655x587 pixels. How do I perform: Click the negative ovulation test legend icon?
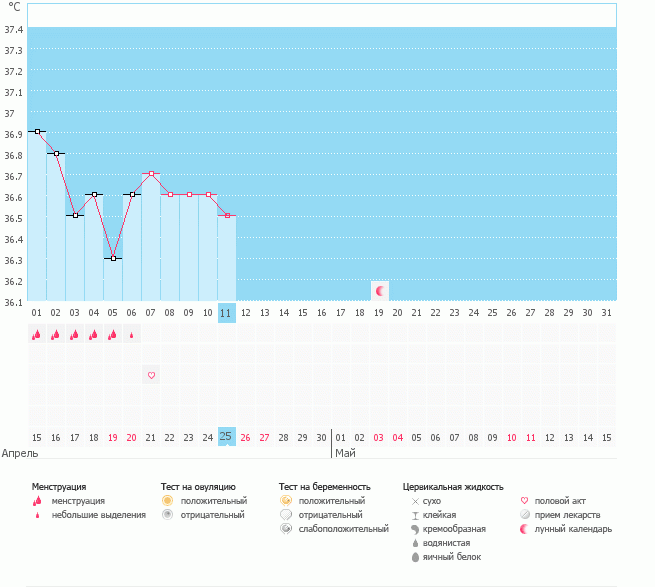168,514
